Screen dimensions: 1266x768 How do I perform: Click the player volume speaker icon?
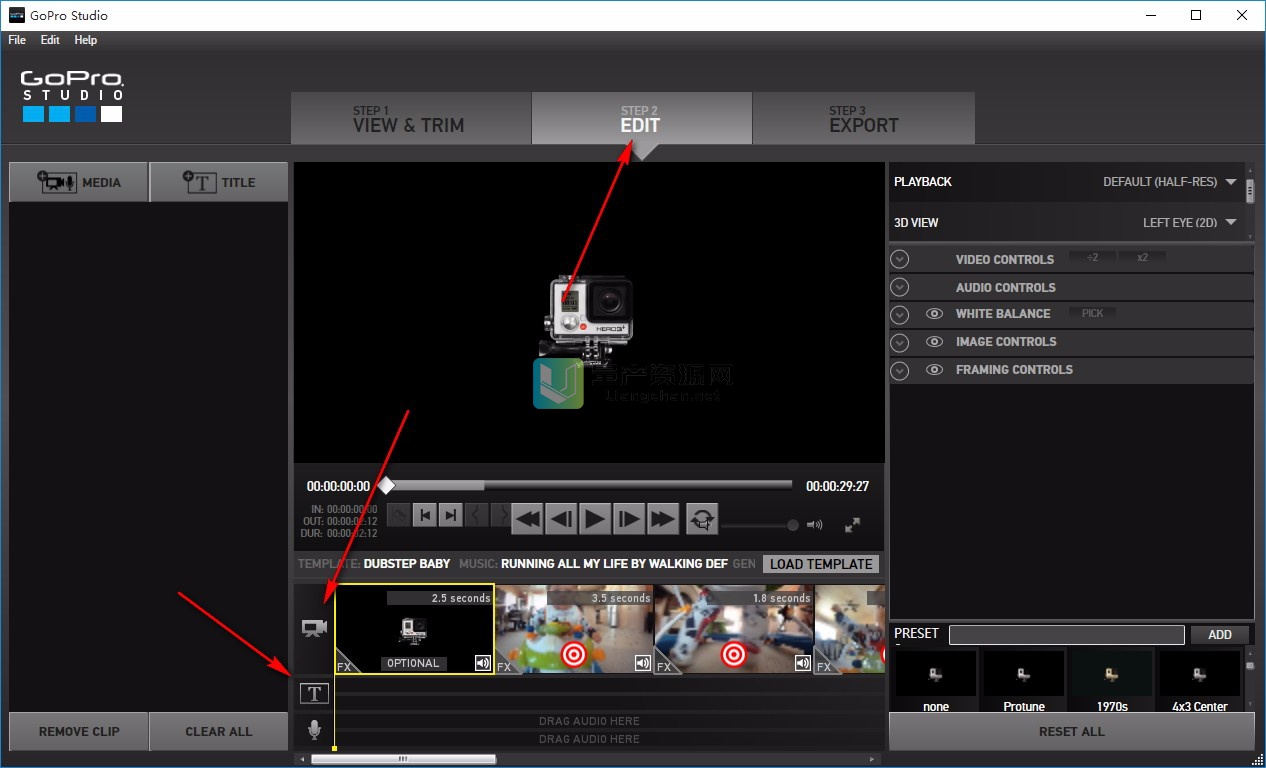point(815,524)
